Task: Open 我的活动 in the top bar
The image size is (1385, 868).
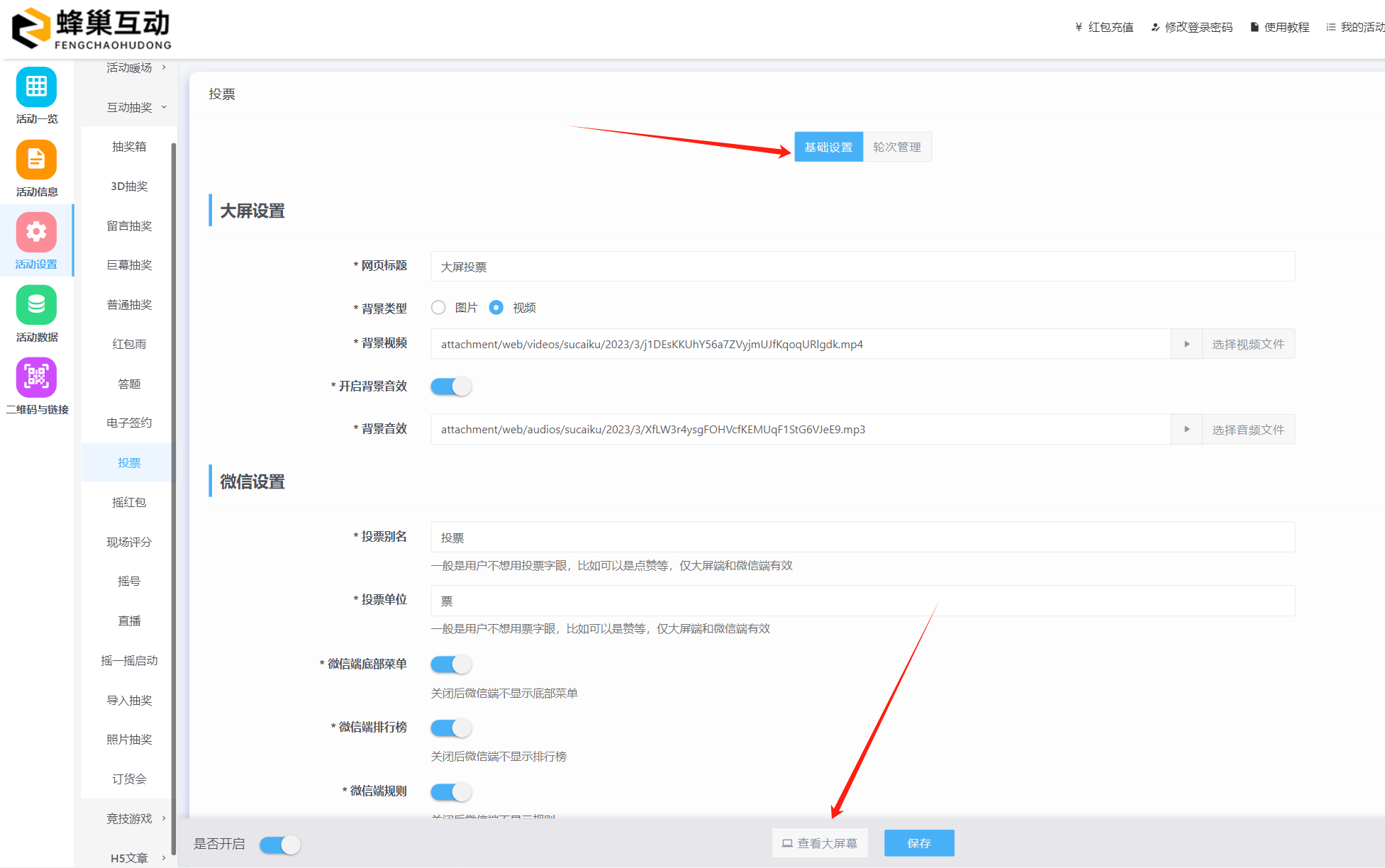Action: [x=1355, y=27]
